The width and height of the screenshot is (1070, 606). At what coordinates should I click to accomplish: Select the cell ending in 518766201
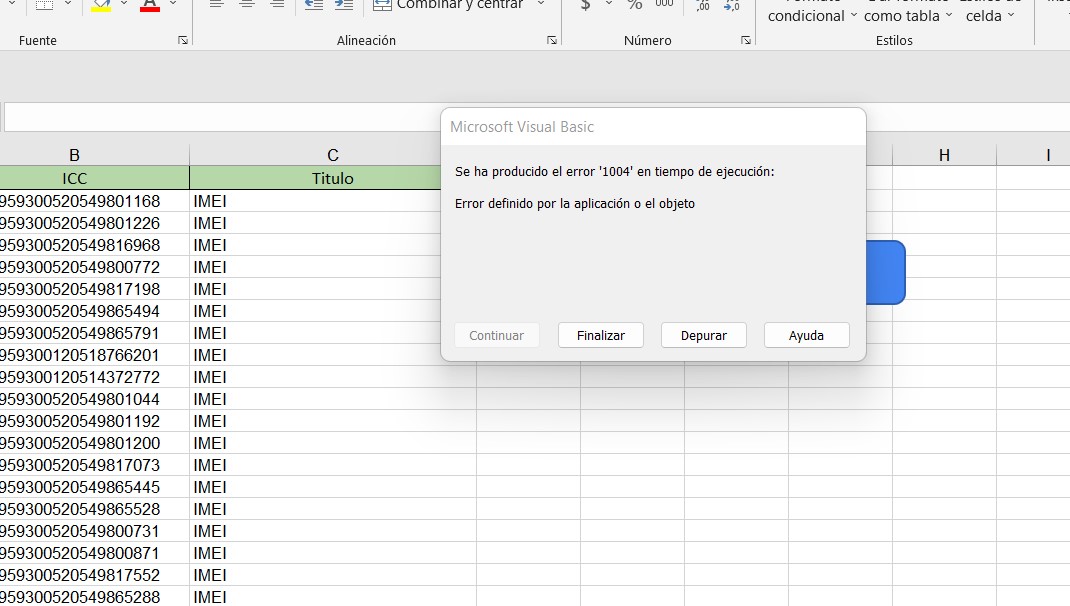click(94, 355)
